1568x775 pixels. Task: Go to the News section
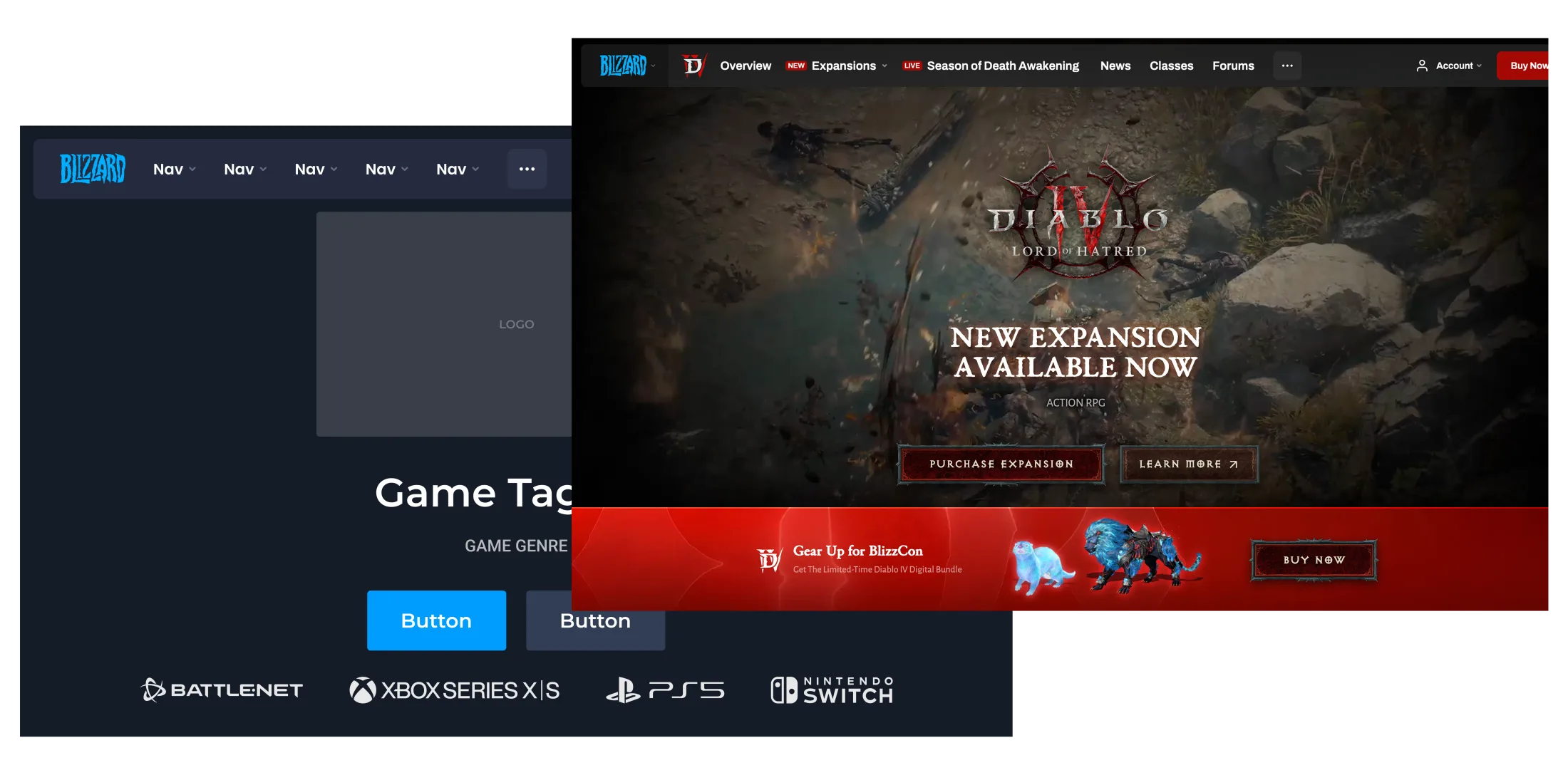pyautogui.click(x=1115, y=66)
